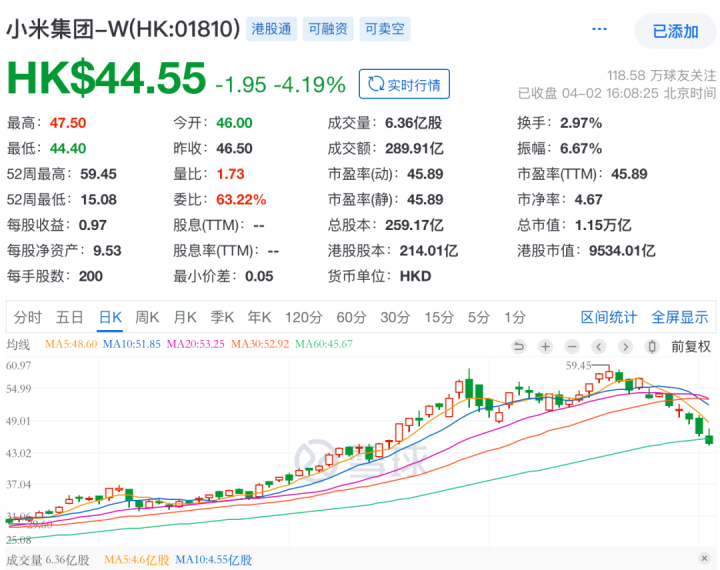Viewport: 720px width, 570px height.
Task: Switch to the 分时 chart tab
Action: point(28,317)
